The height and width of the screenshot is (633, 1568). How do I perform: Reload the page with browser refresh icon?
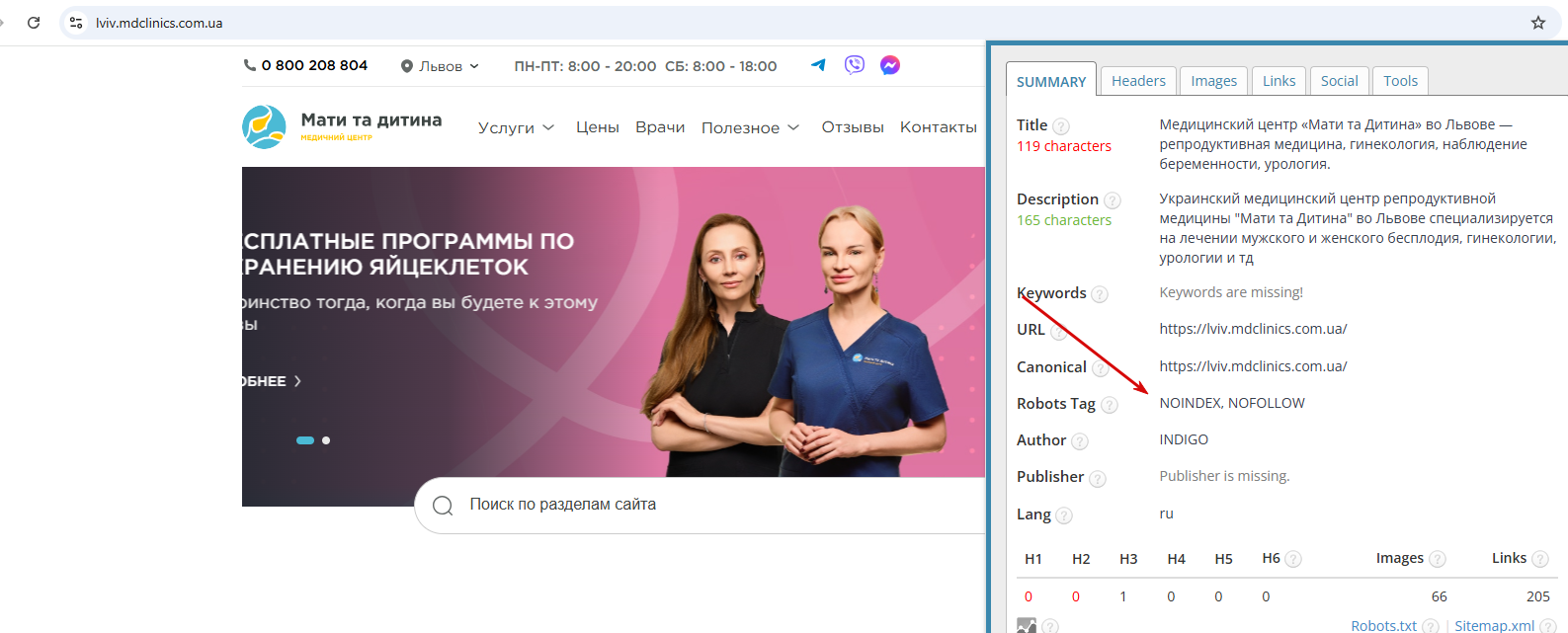[x=34, y=23]
